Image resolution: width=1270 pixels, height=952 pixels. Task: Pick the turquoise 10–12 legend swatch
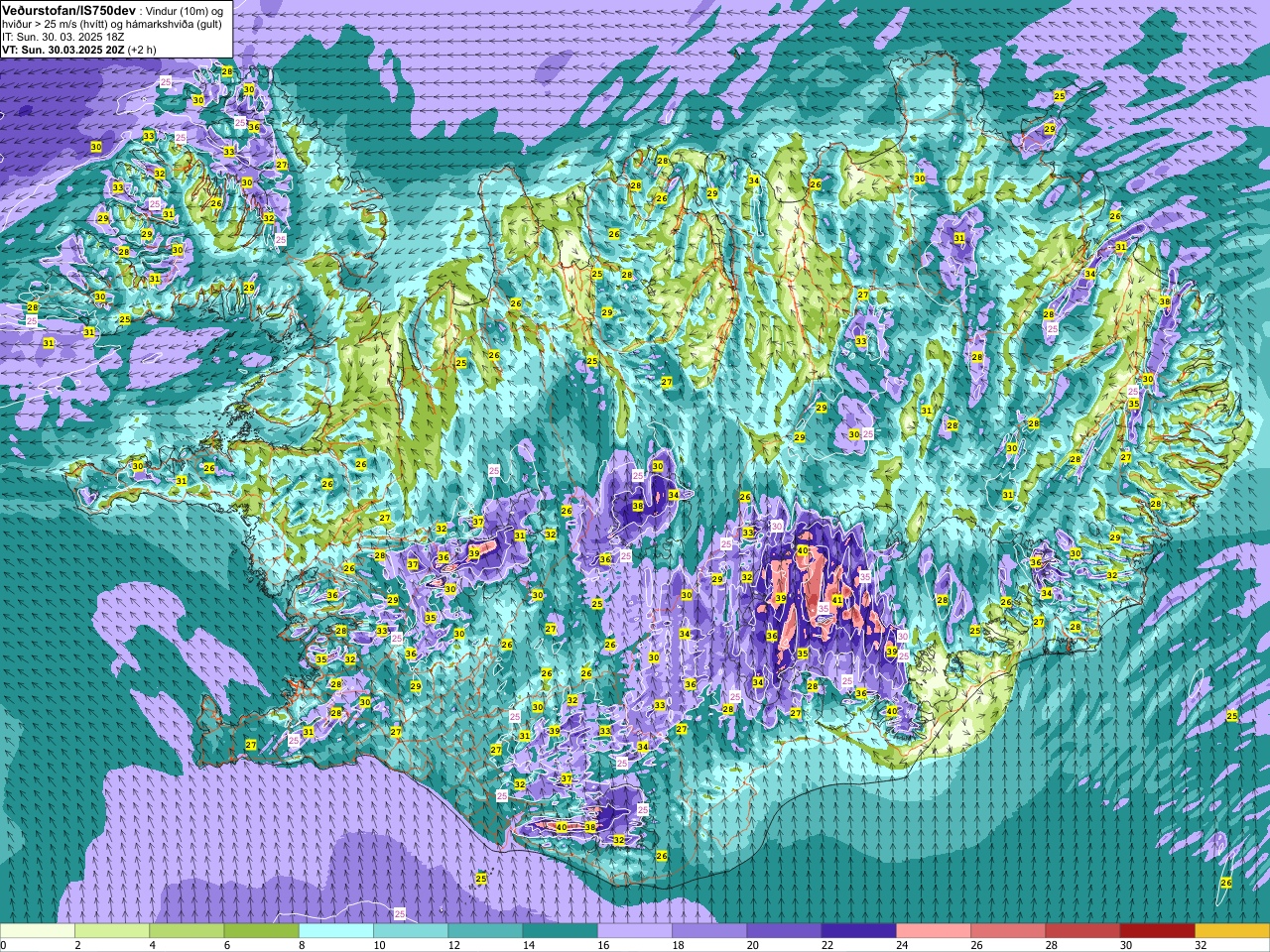point(411,931)
